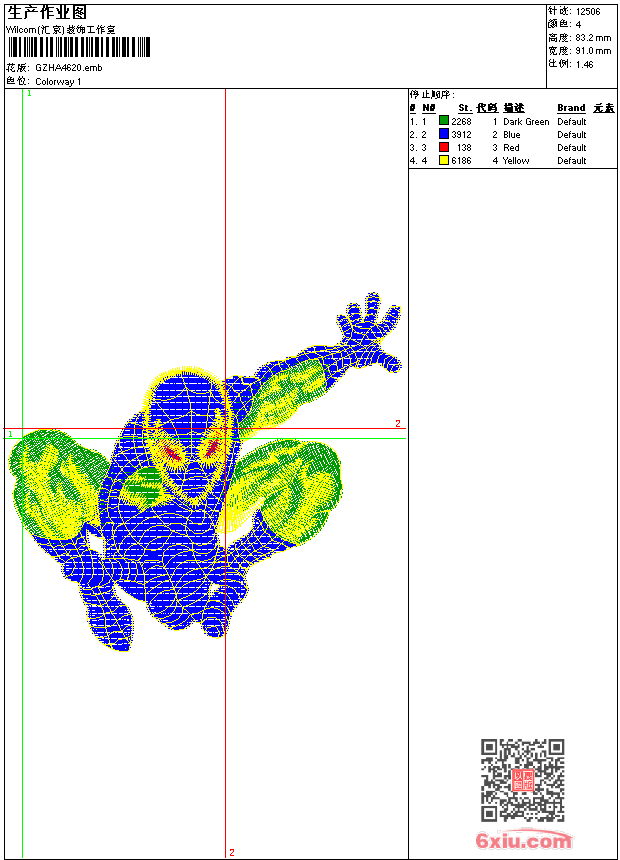The width and height of the screenshot is (620, 860).
Task: Click the stitch count 2268 in row 1
Action: [461, 121]
